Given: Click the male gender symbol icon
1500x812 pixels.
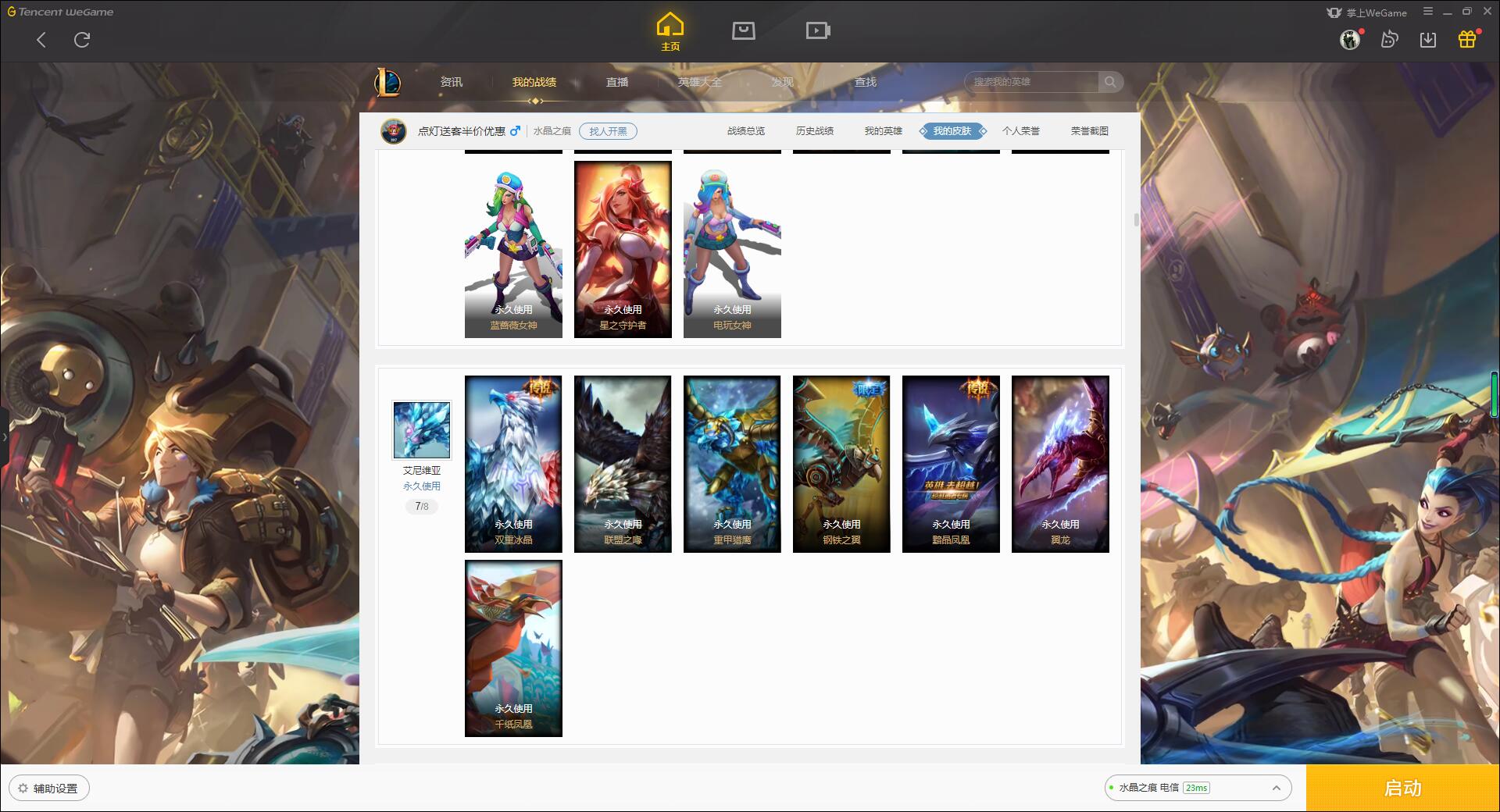Looking at the screenshot, I should click(x=515, y=131).
